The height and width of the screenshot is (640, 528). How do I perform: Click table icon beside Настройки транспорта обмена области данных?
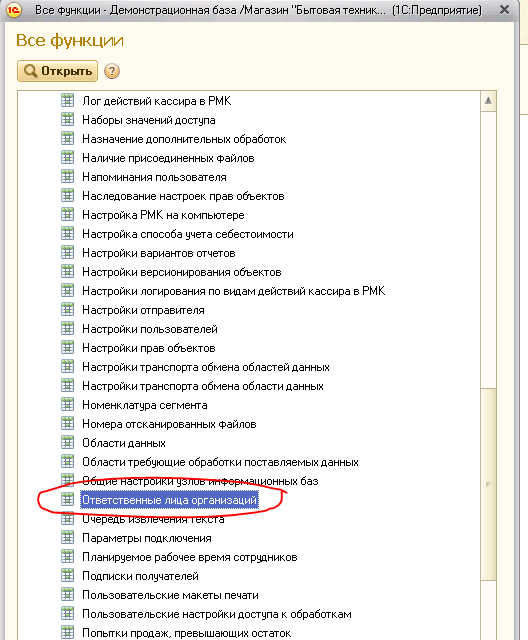tap(67, 385)
